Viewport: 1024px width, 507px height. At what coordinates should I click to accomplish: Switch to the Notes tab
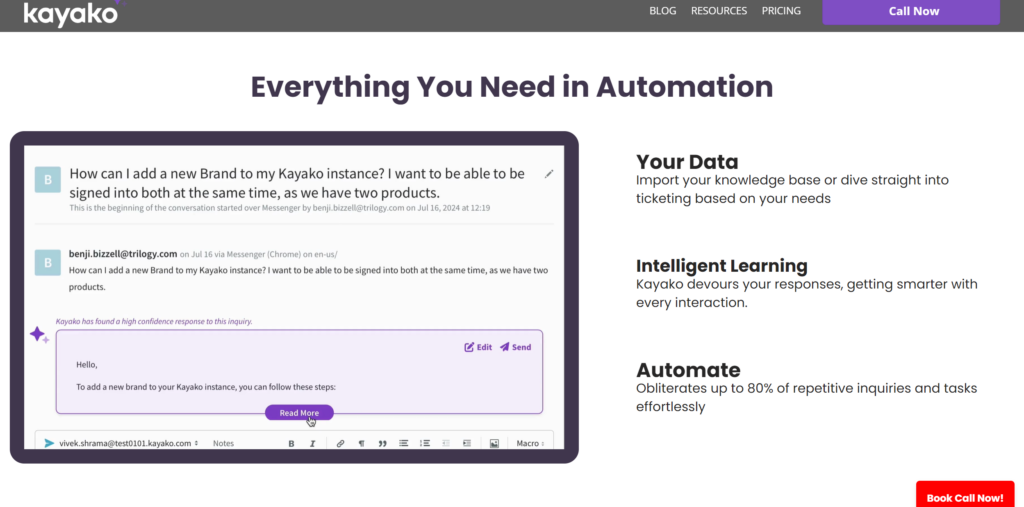tap(223, 443)
